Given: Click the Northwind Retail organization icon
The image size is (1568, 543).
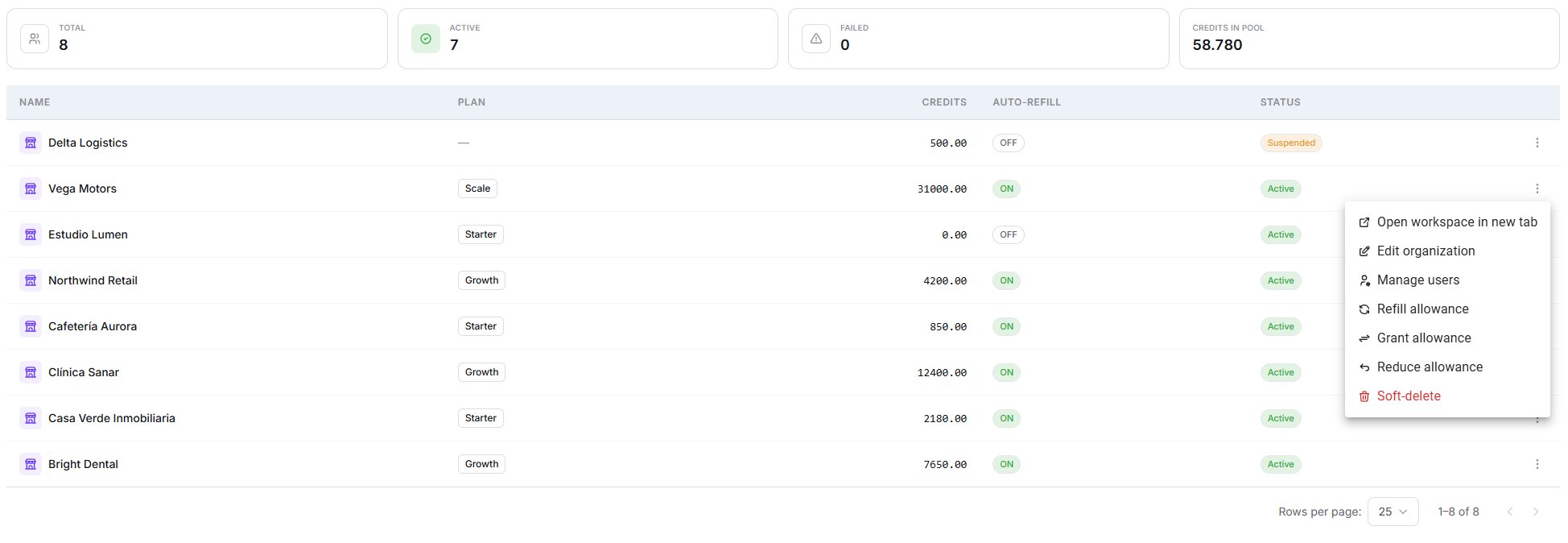Looking at the screenshot, I should (x=31, y=280).
